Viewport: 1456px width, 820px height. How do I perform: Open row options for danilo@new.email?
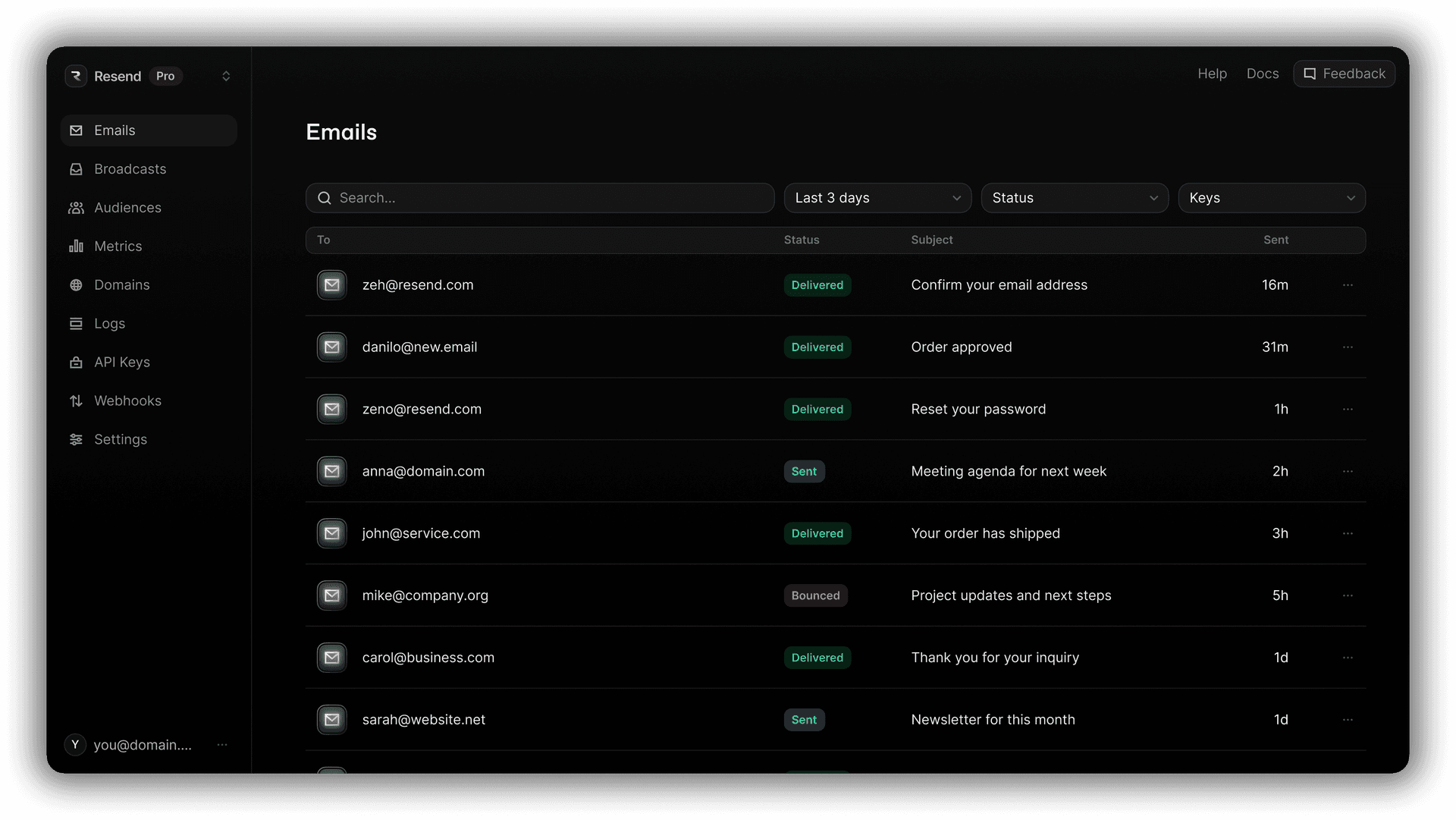tap(1348, 347)
